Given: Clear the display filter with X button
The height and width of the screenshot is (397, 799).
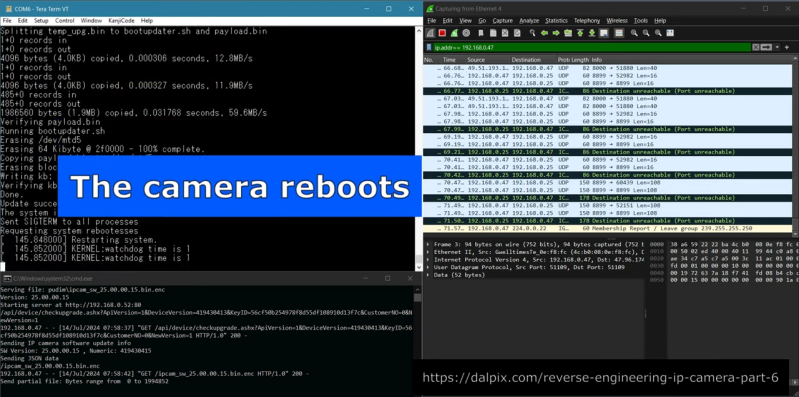Looking at the screenshot, I should [756, 47].
